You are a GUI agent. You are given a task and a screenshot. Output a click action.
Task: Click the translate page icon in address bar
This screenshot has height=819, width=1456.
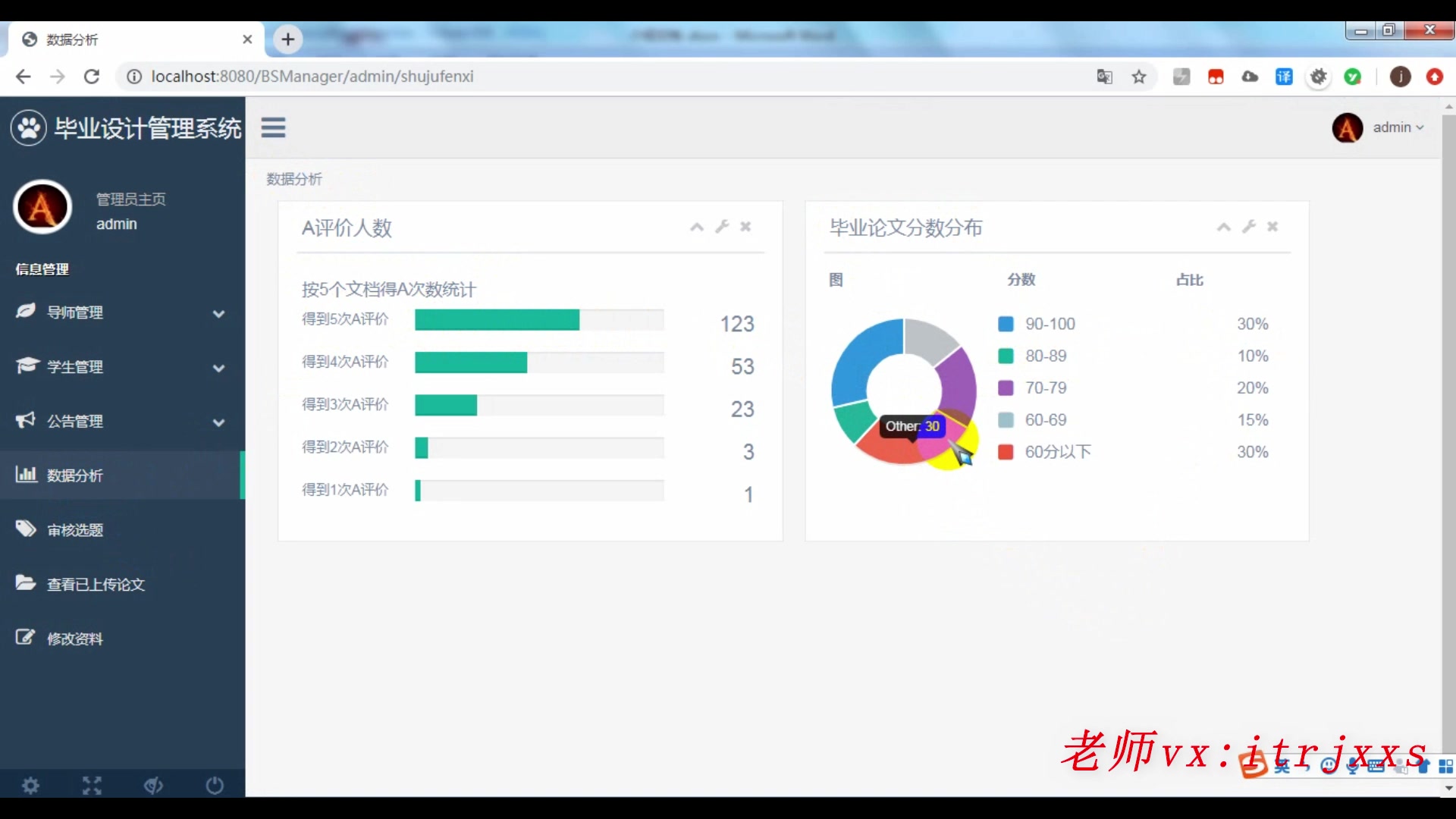1105,77
